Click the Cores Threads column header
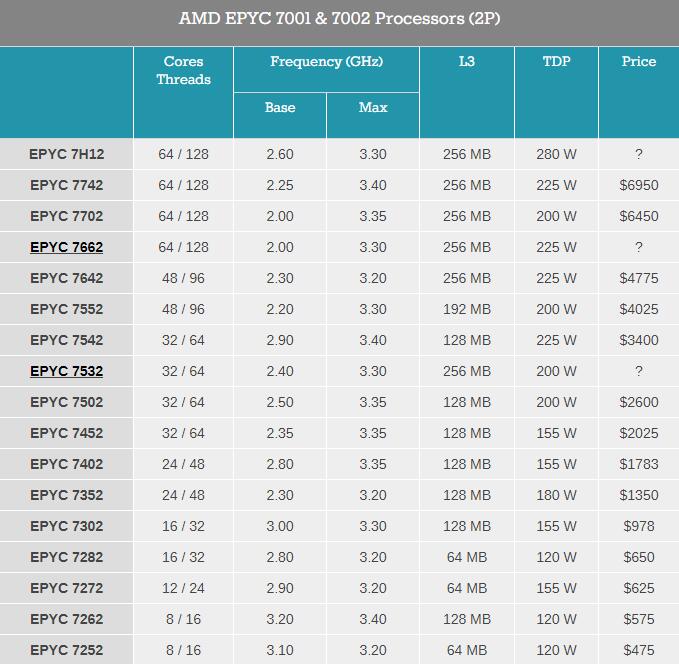This screenshot has width=679, height=664. 183,70
